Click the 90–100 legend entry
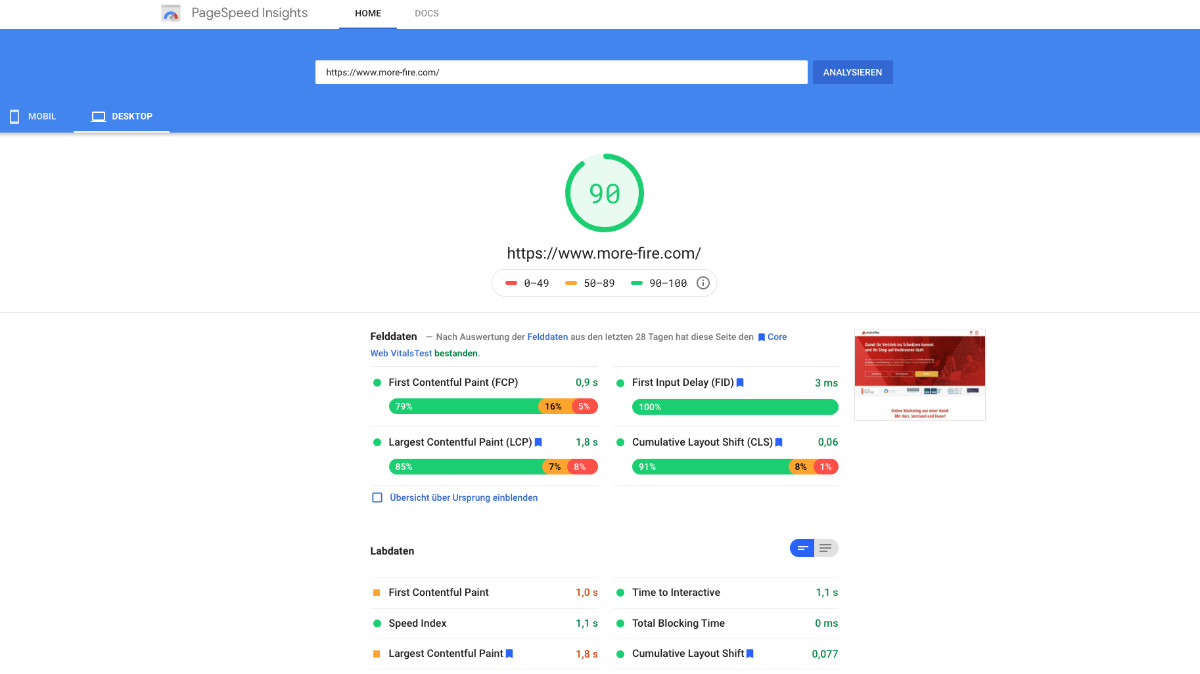The image size is (1200, 674). coord(659,283)
